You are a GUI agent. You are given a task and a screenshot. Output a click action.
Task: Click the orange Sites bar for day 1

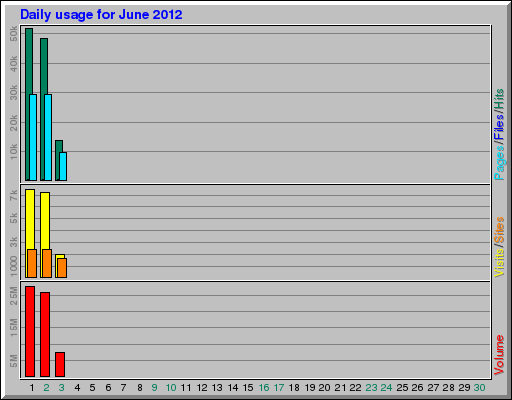coord(32,263)
